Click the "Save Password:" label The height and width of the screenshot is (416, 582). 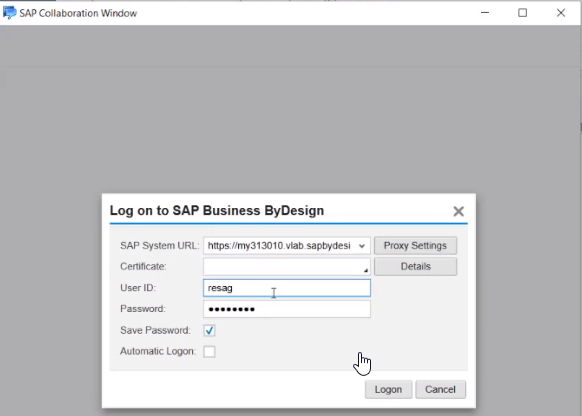(x=155, y=330)
